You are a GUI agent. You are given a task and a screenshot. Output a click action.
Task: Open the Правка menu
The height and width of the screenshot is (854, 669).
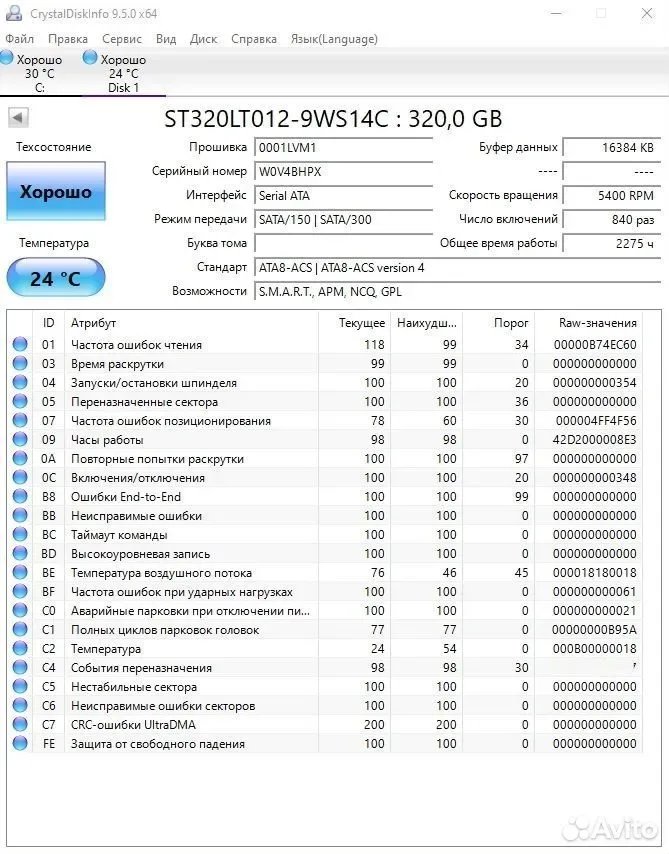point(68,39)
